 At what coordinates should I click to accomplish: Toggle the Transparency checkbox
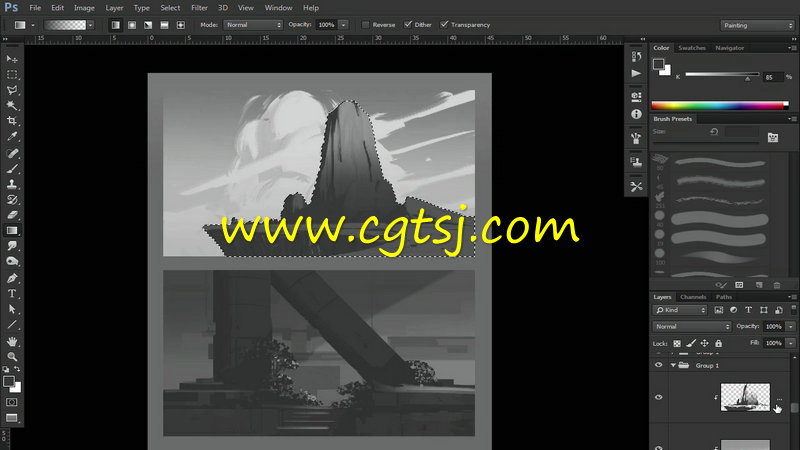click(x=444, y=24)
